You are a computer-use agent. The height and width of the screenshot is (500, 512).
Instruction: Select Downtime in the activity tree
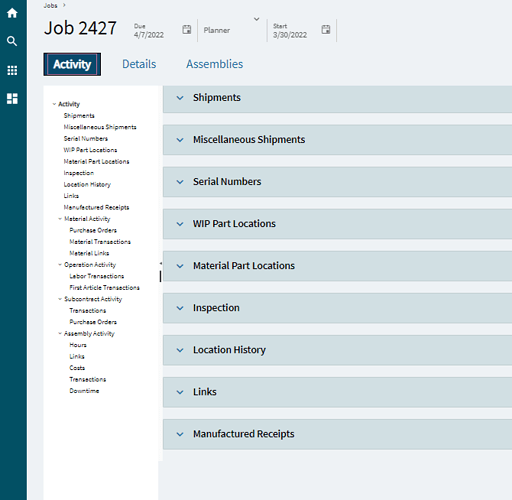point(84,391)
